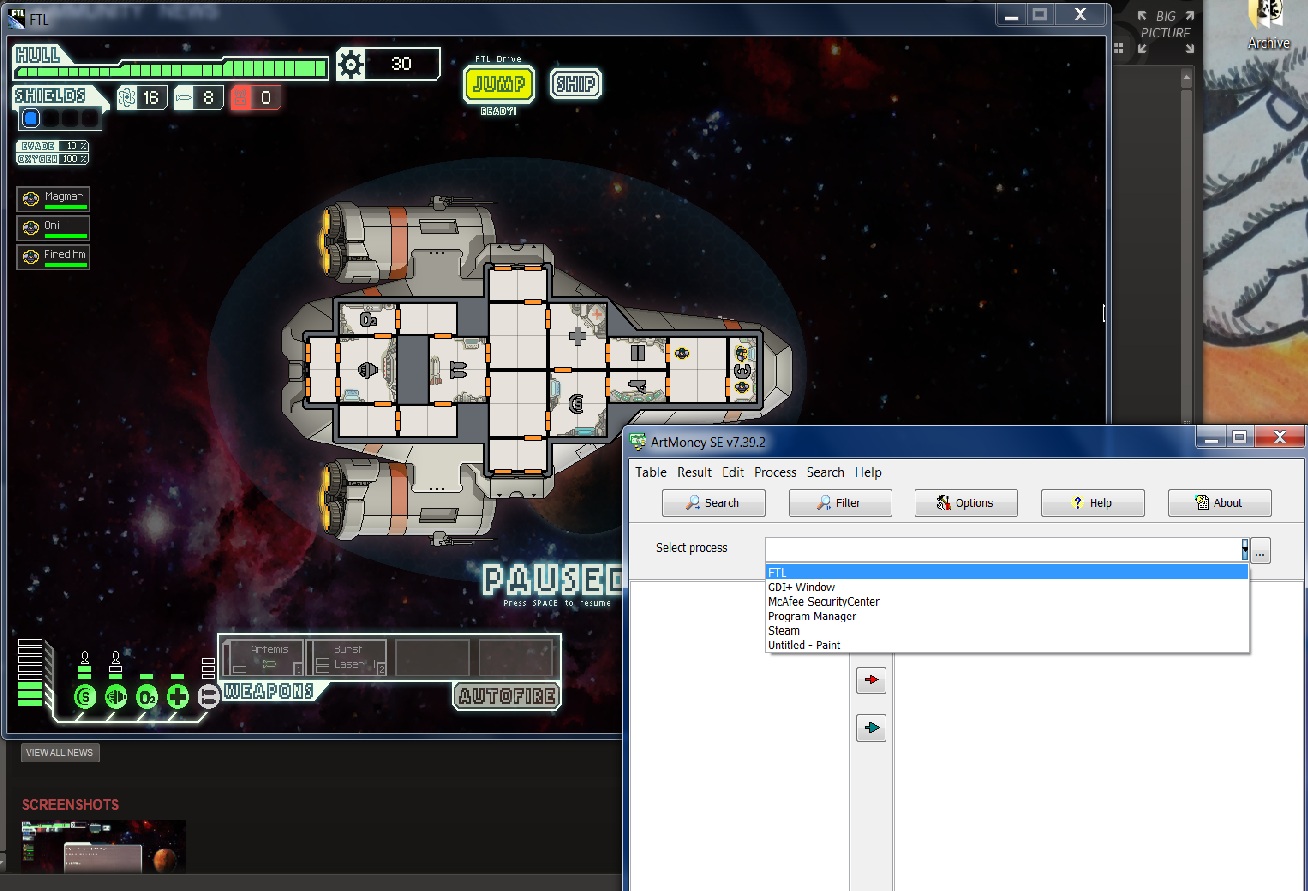This screenshot has height=891, width=1308.
Task: Open the Edit menu in ArtMoney
Action: pyautogui.click(x=733, y=472)
